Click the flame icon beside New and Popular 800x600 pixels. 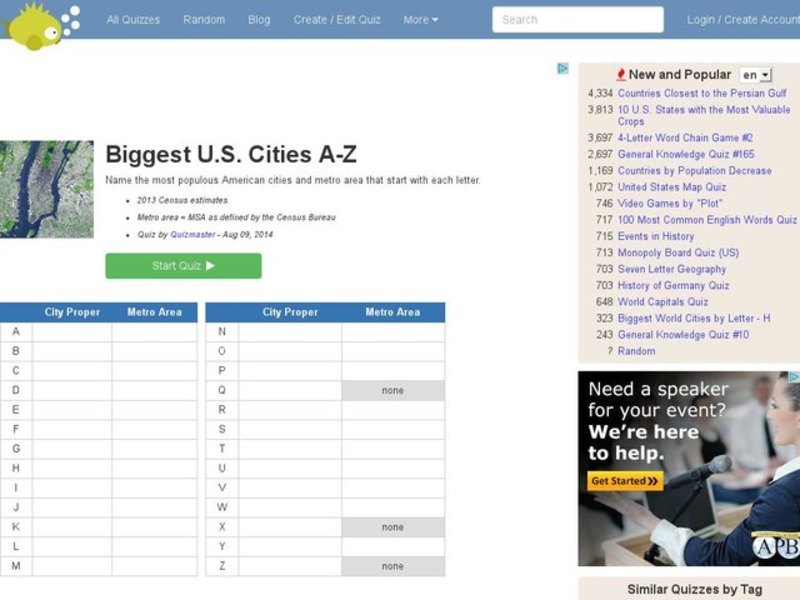click(622, 74)
